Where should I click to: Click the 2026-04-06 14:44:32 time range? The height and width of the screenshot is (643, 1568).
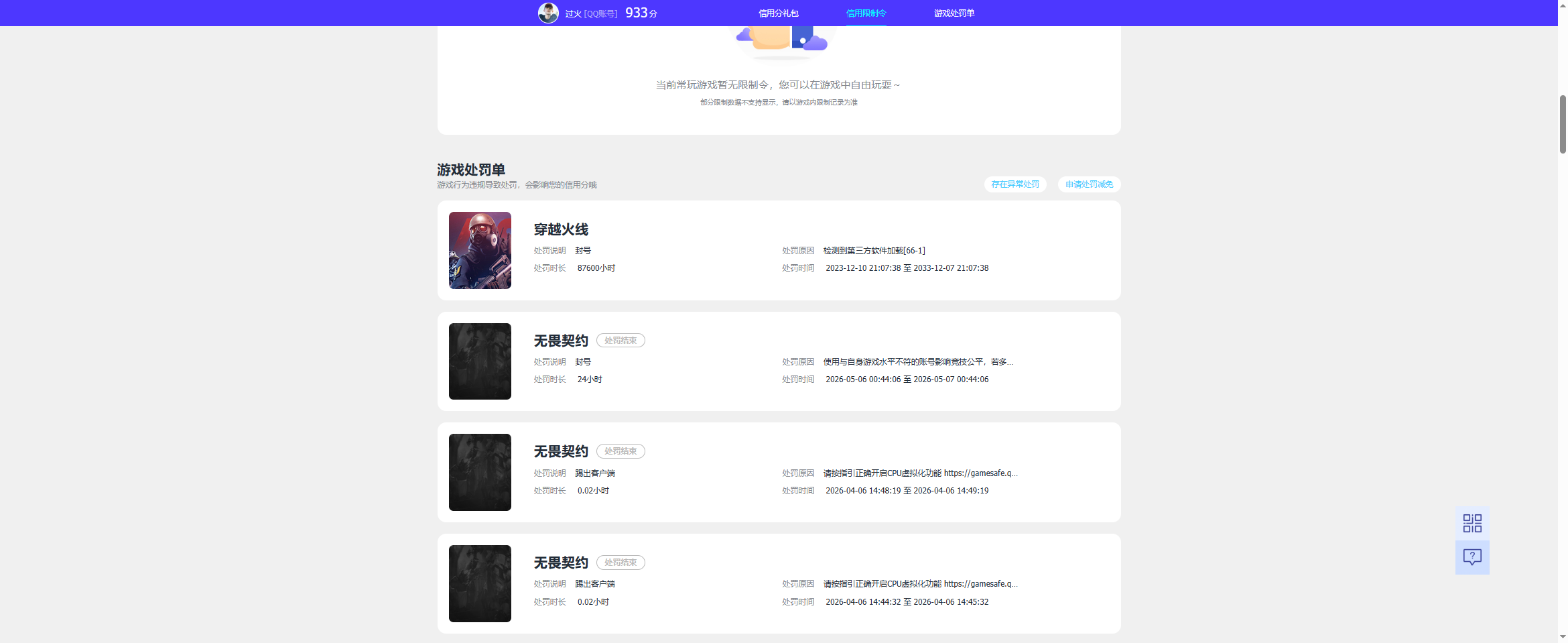click(907, 602)
